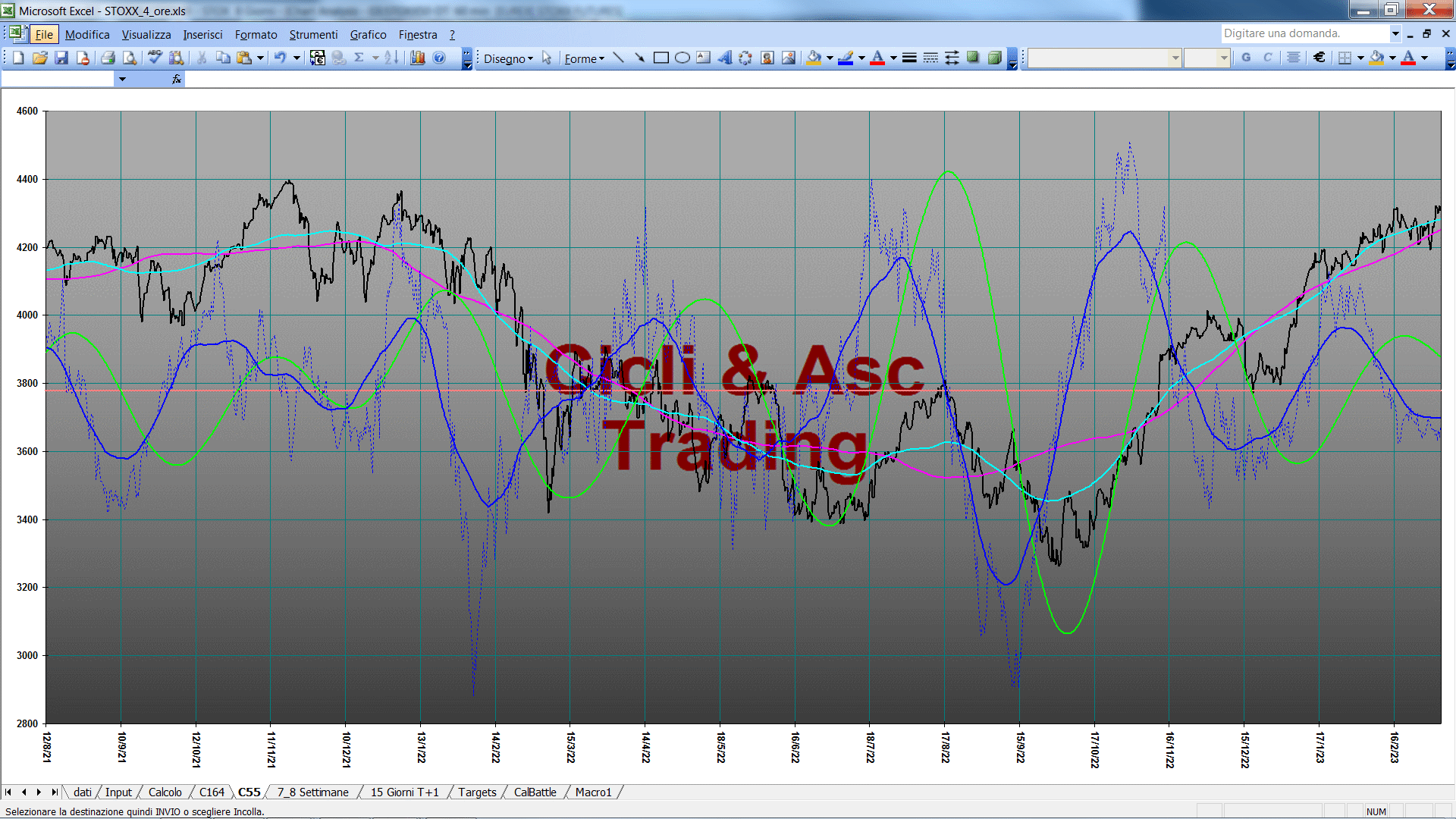This screenshot has width=1456, height=819.
Task: Open Shadow Style options
Action: coord(973,58)
